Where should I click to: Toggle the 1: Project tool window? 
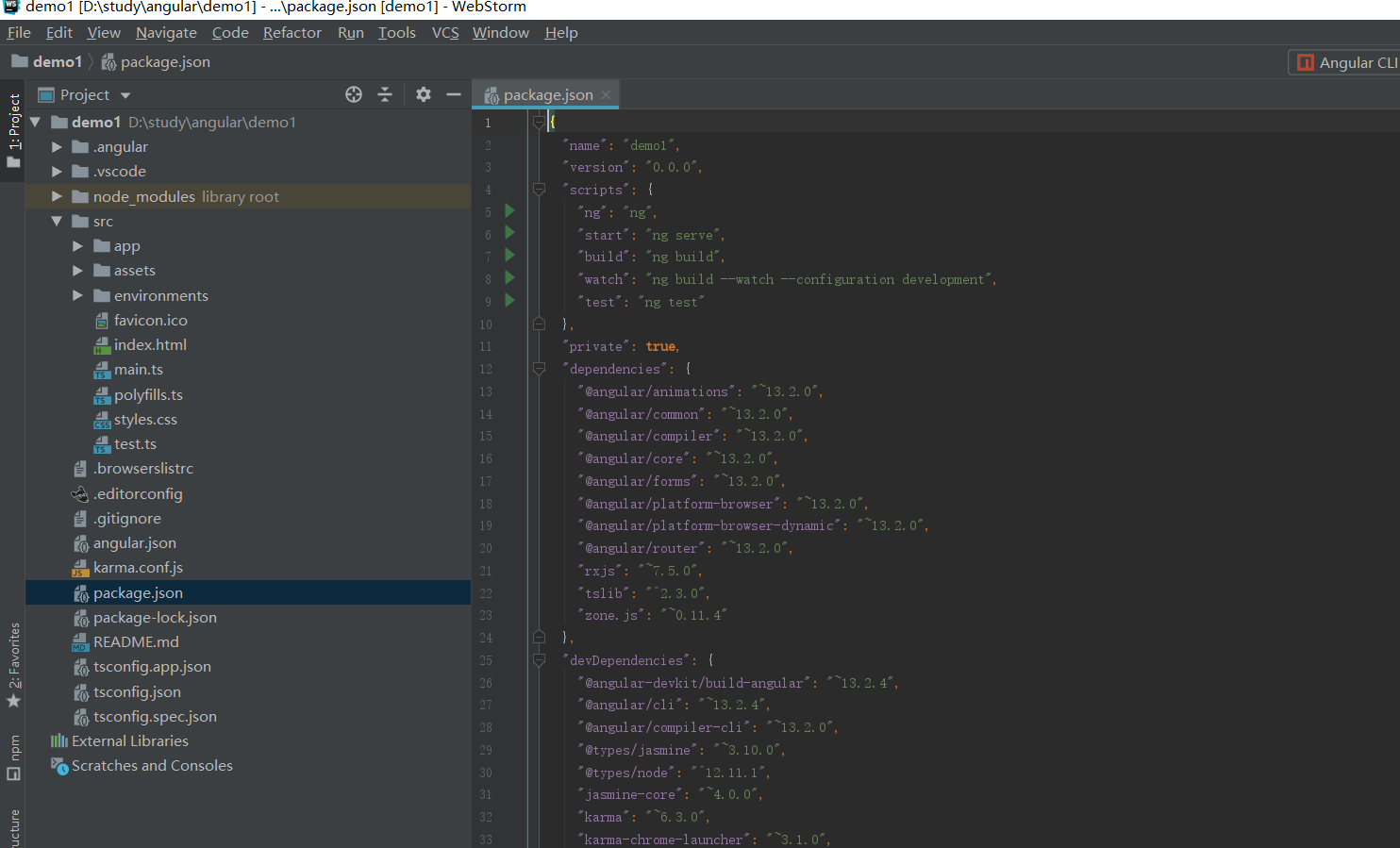(x=13, y=130)
